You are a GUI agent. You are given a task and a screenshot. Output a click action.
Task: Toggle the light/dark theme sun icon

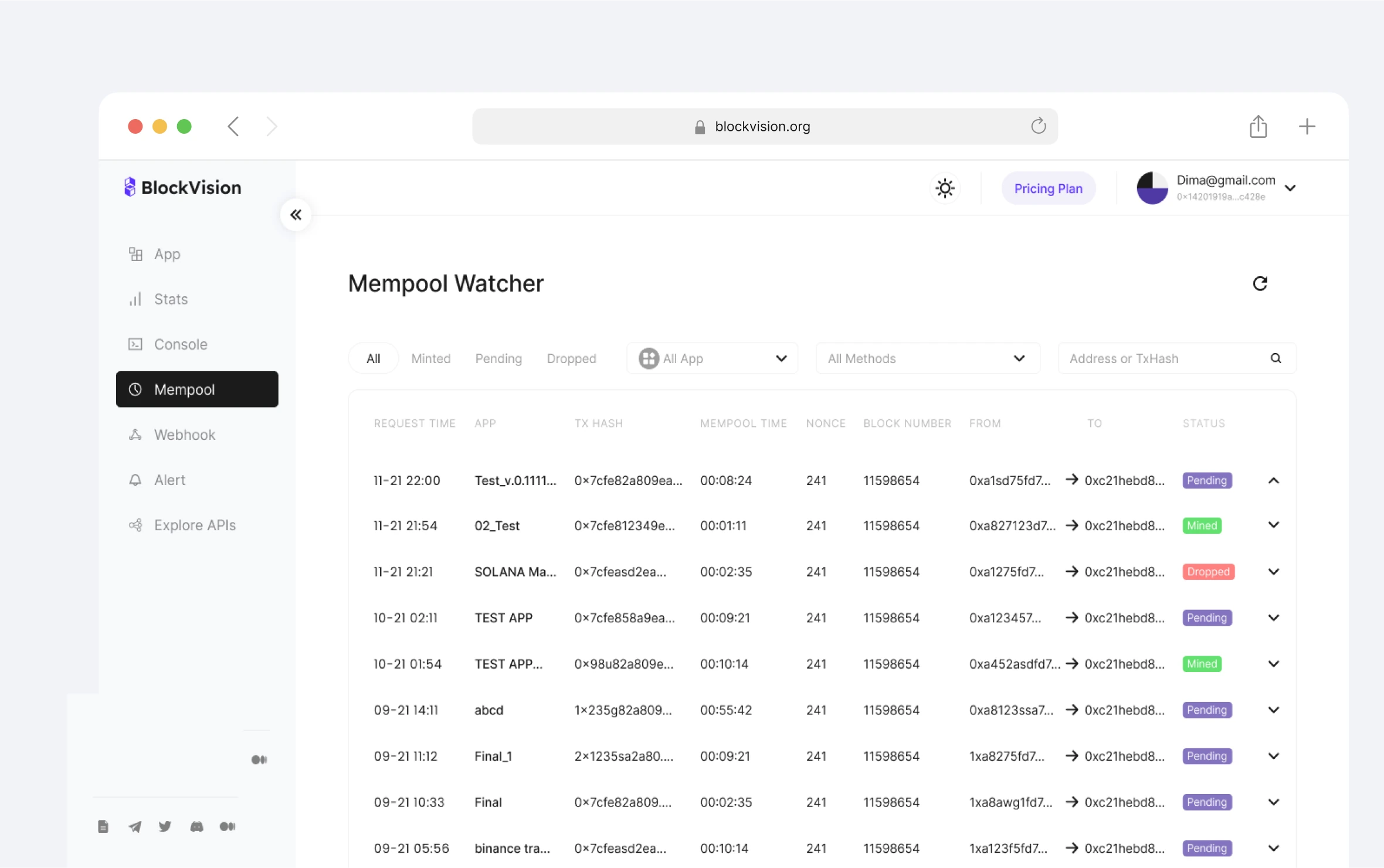945,188
